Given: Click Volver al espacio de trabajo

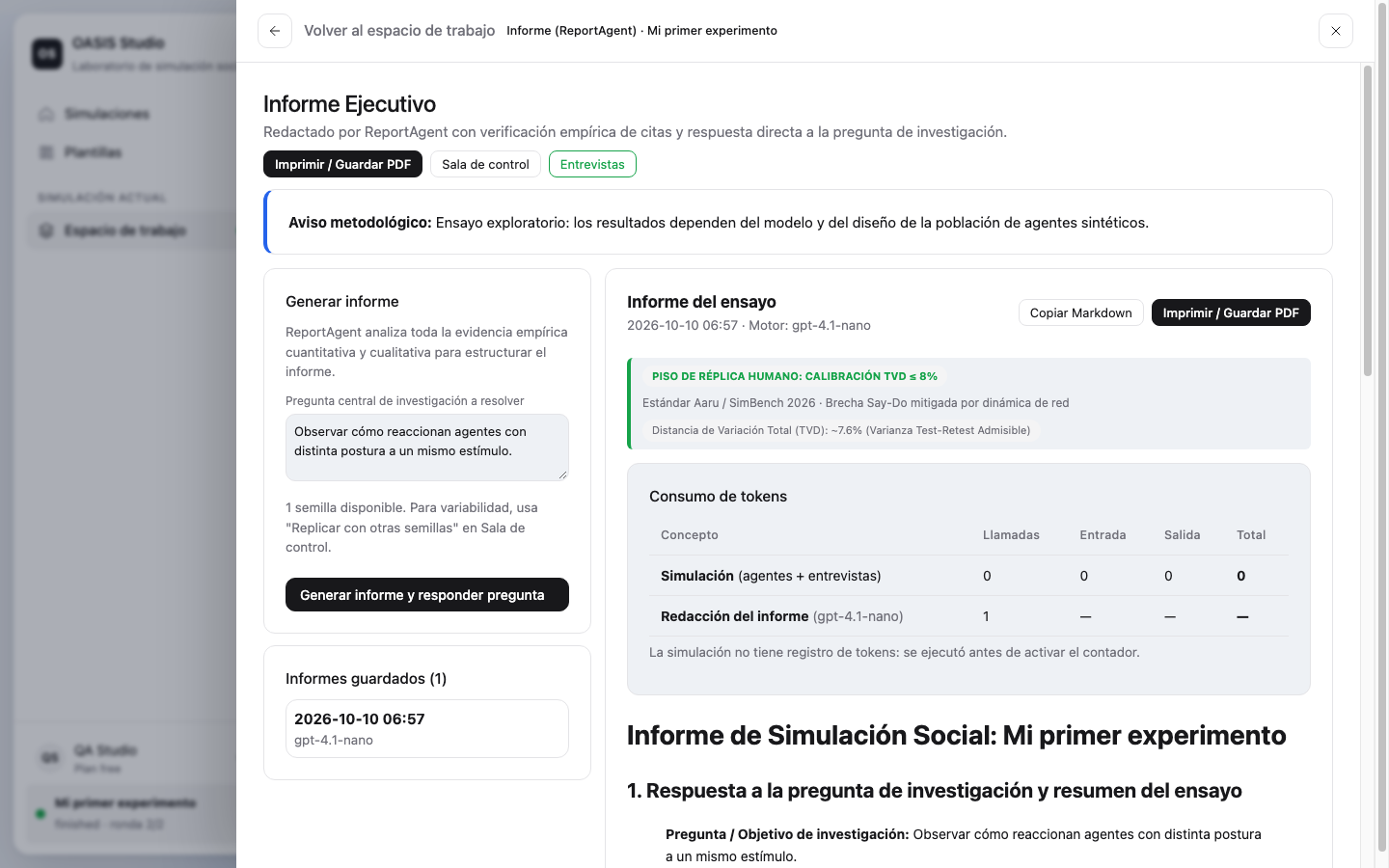Looking at the screenshot, I should 399,31.
